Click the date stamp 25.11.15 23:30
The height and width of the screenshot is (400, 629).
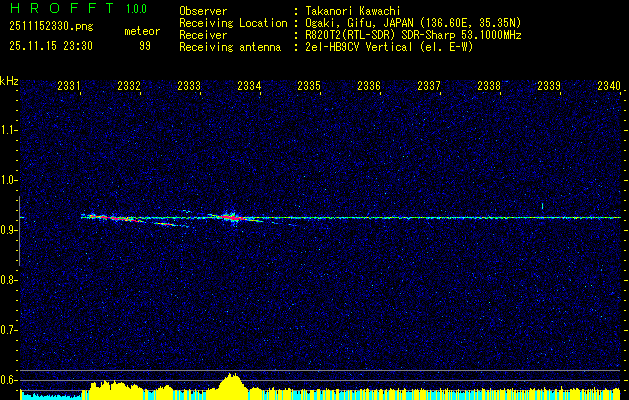pos(51,46)
